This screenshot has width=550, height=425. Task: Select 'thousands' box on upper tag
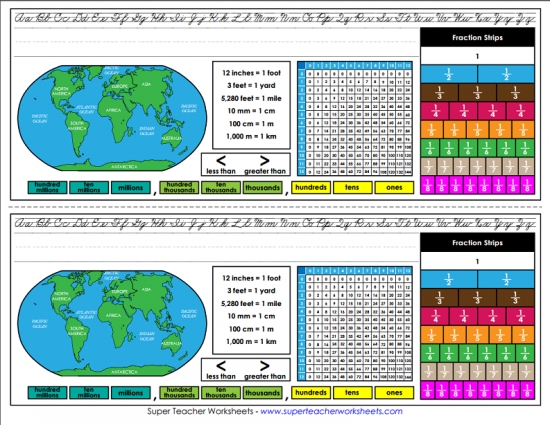(x=262, y=187)
